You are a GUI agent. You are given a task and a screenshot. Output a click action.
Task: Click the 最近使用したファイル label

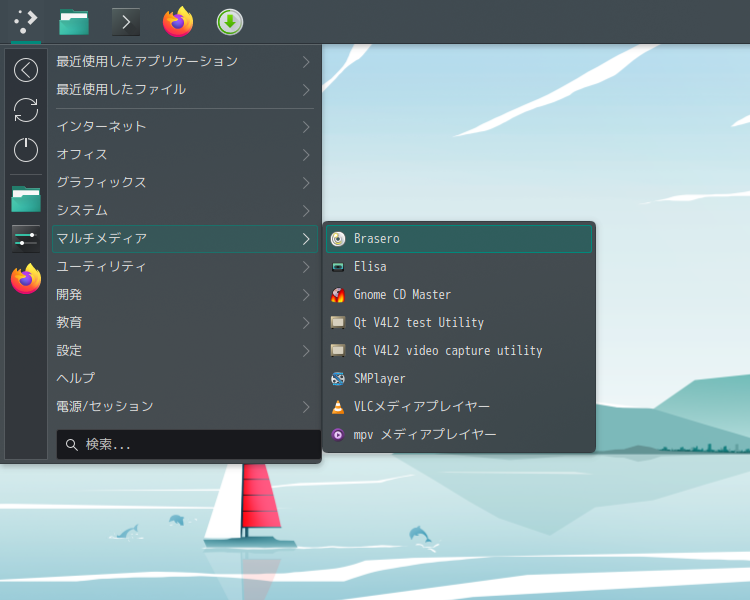click(121, 89)
